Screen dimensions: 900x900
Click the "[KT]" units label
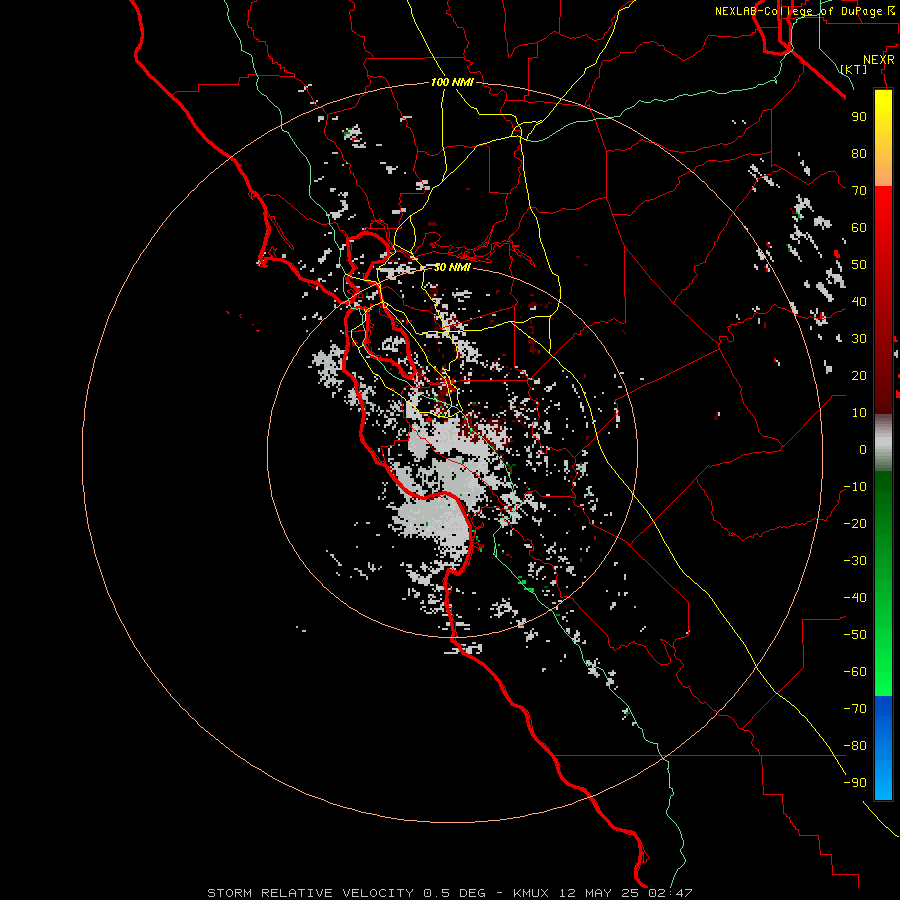coord(854,69)
